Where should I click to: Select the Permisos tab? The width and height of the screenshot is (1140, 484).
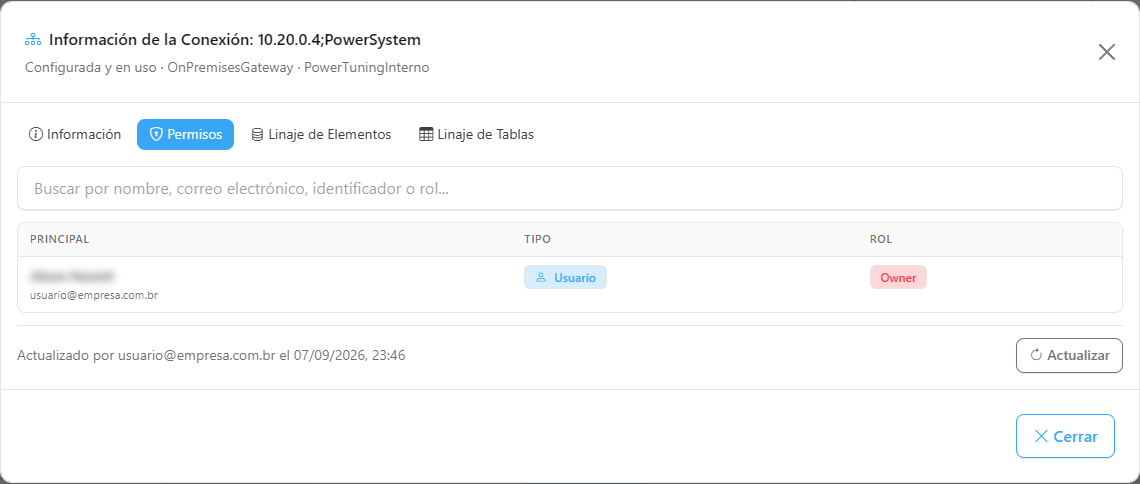185,134
